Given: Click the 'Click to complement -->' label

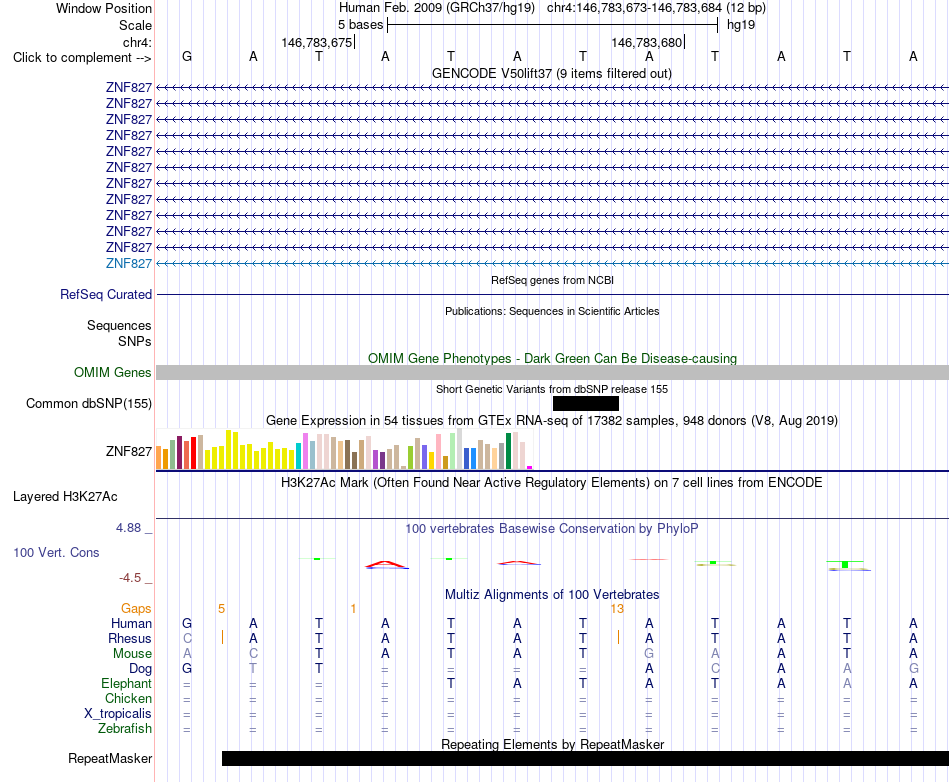Looking at the screenshot, I should click(82, 58).
